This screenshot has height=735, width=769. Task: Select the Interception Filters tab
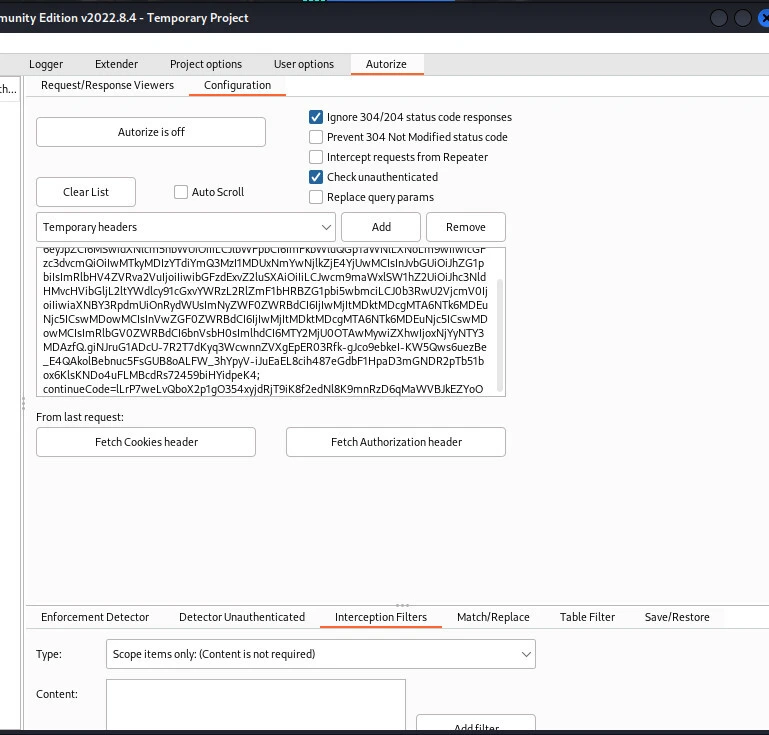coord(381,617)
